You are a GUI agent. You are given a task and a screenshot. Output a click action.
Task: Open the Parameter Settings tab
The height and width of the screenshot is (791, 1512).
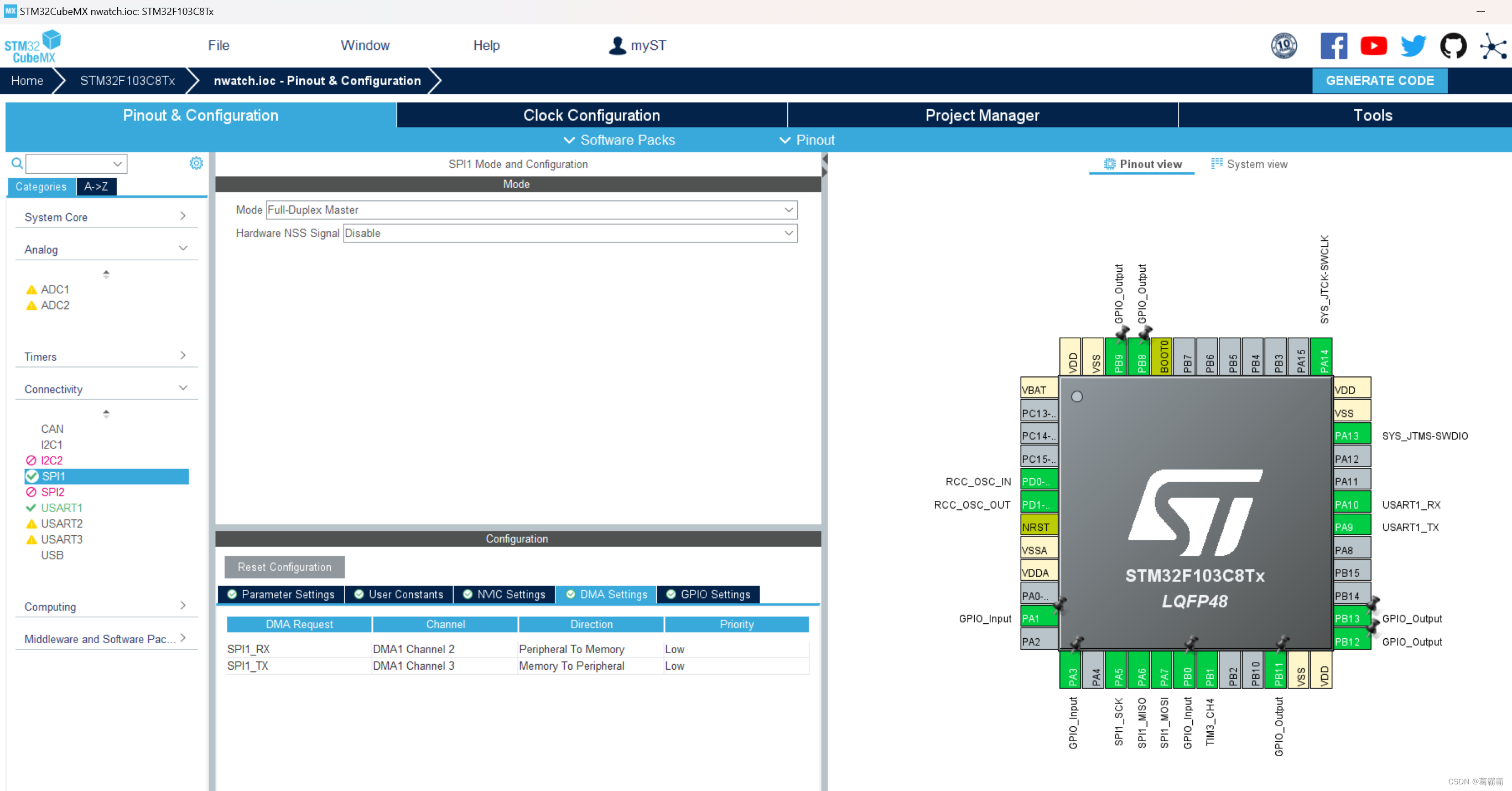[281, 594]
